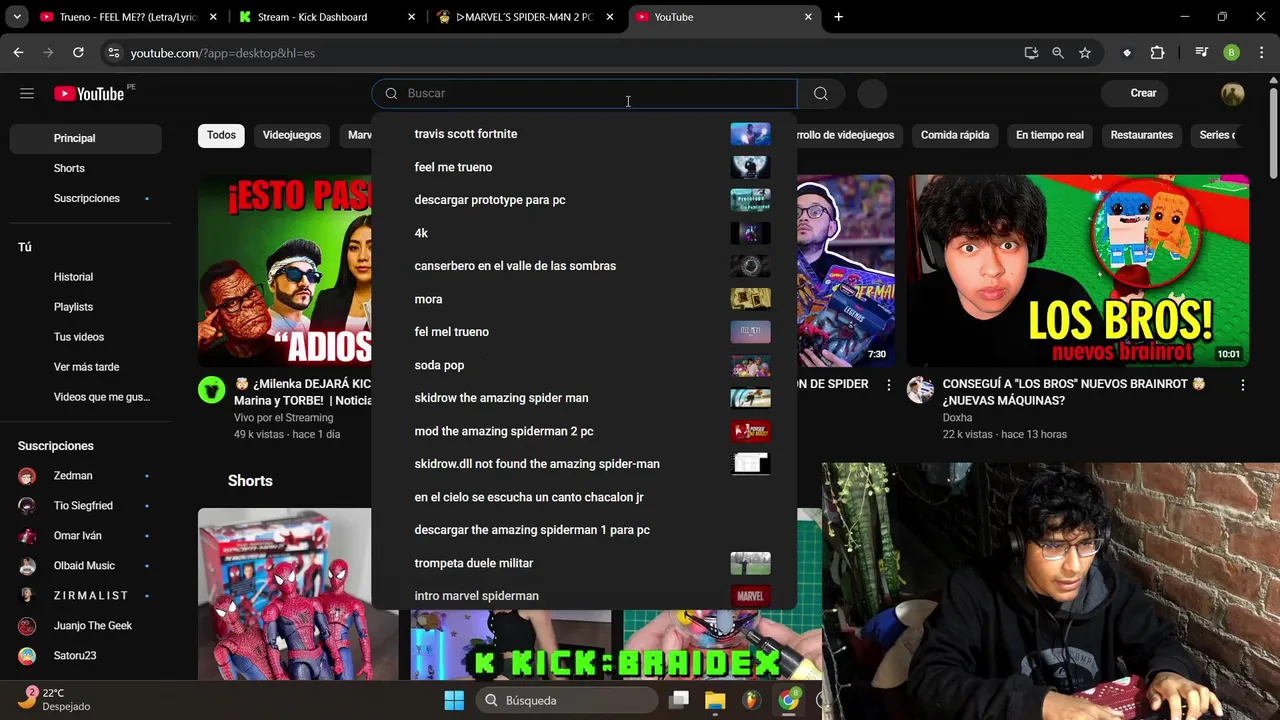Select suggestion 'descargar prototype para pc'
1280x720 pixels.
pyautogui.click(x=584, y=200)
